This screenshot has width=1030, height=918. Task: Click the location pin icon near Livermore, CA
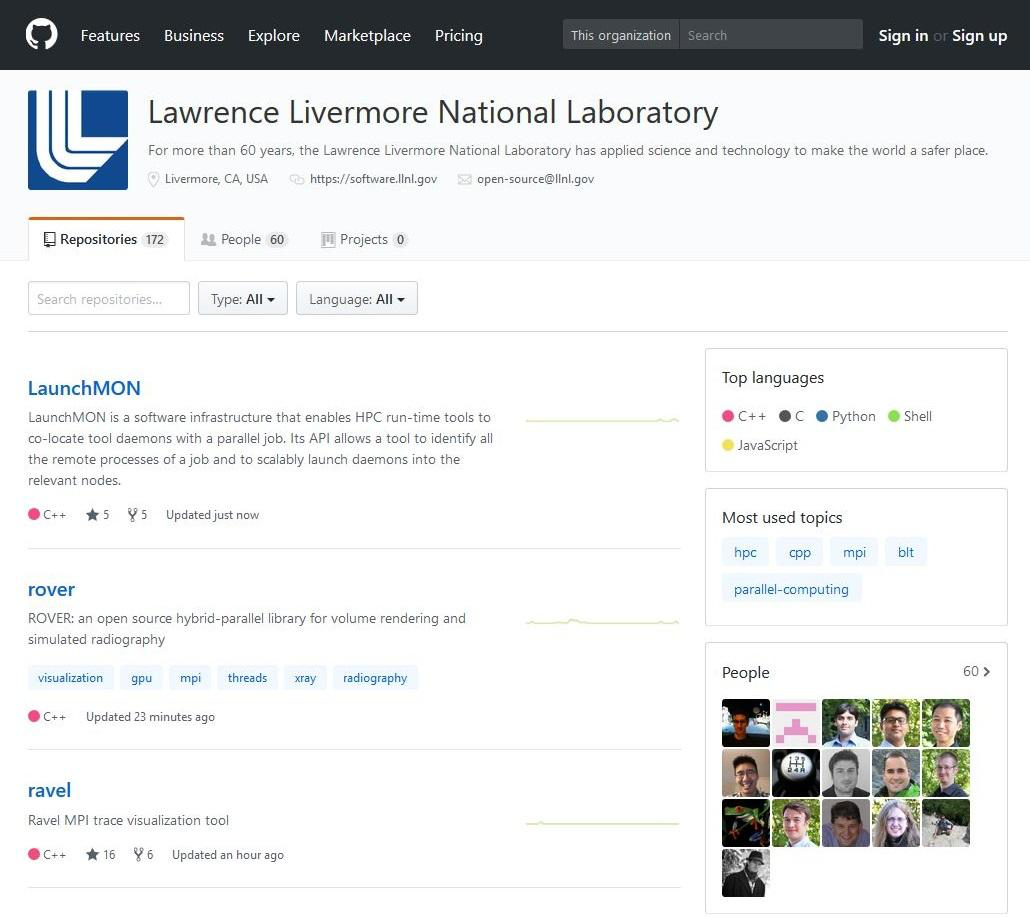click(154, 179)
